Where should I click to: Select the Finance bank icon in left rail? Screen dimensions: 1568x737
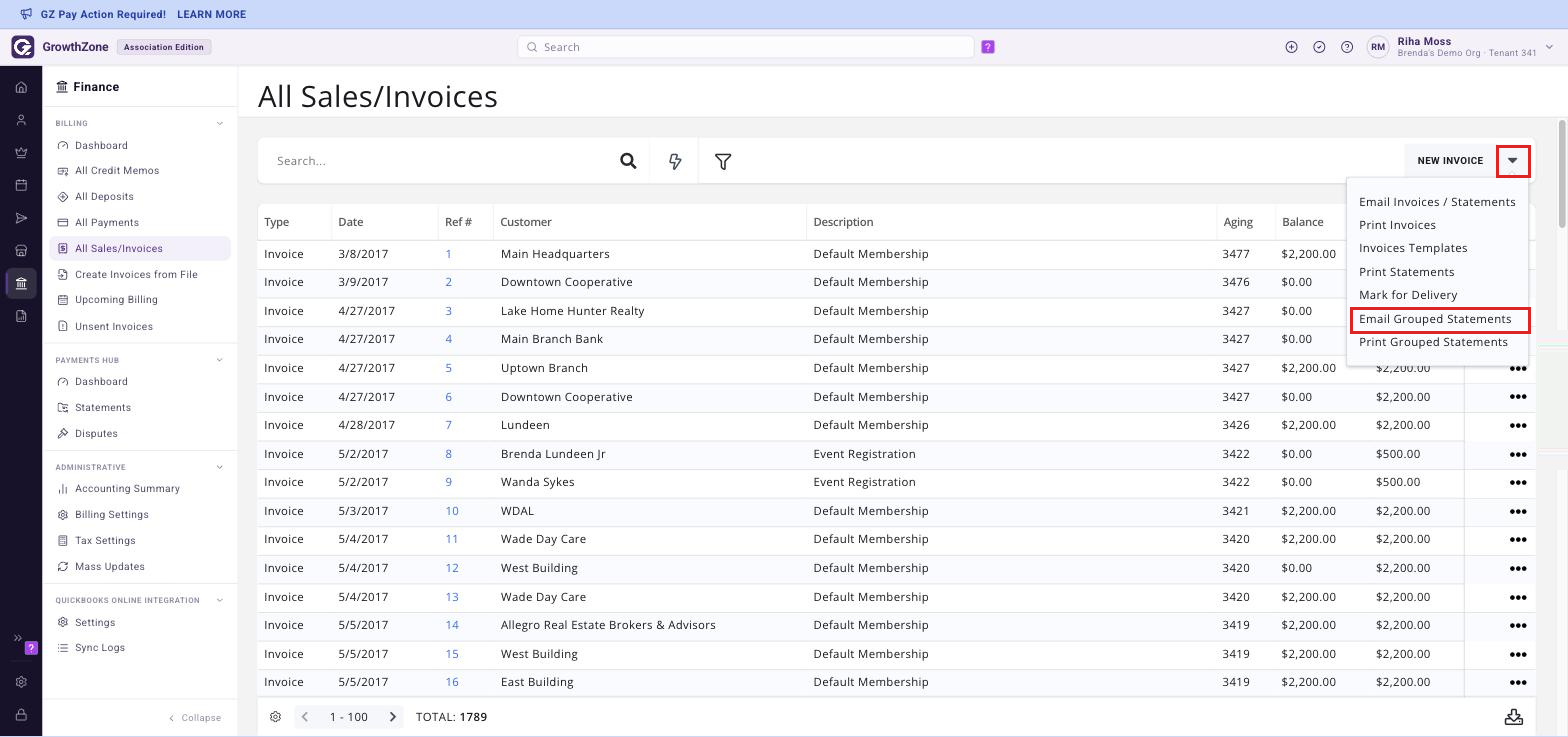(x=21, y=283)
